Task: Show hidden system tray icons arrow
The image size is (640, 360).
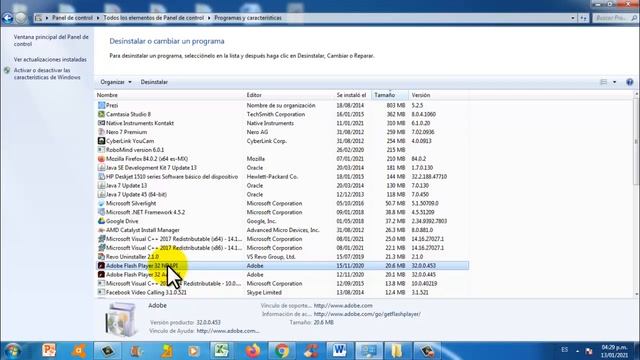Action: (x=578, y=351)
